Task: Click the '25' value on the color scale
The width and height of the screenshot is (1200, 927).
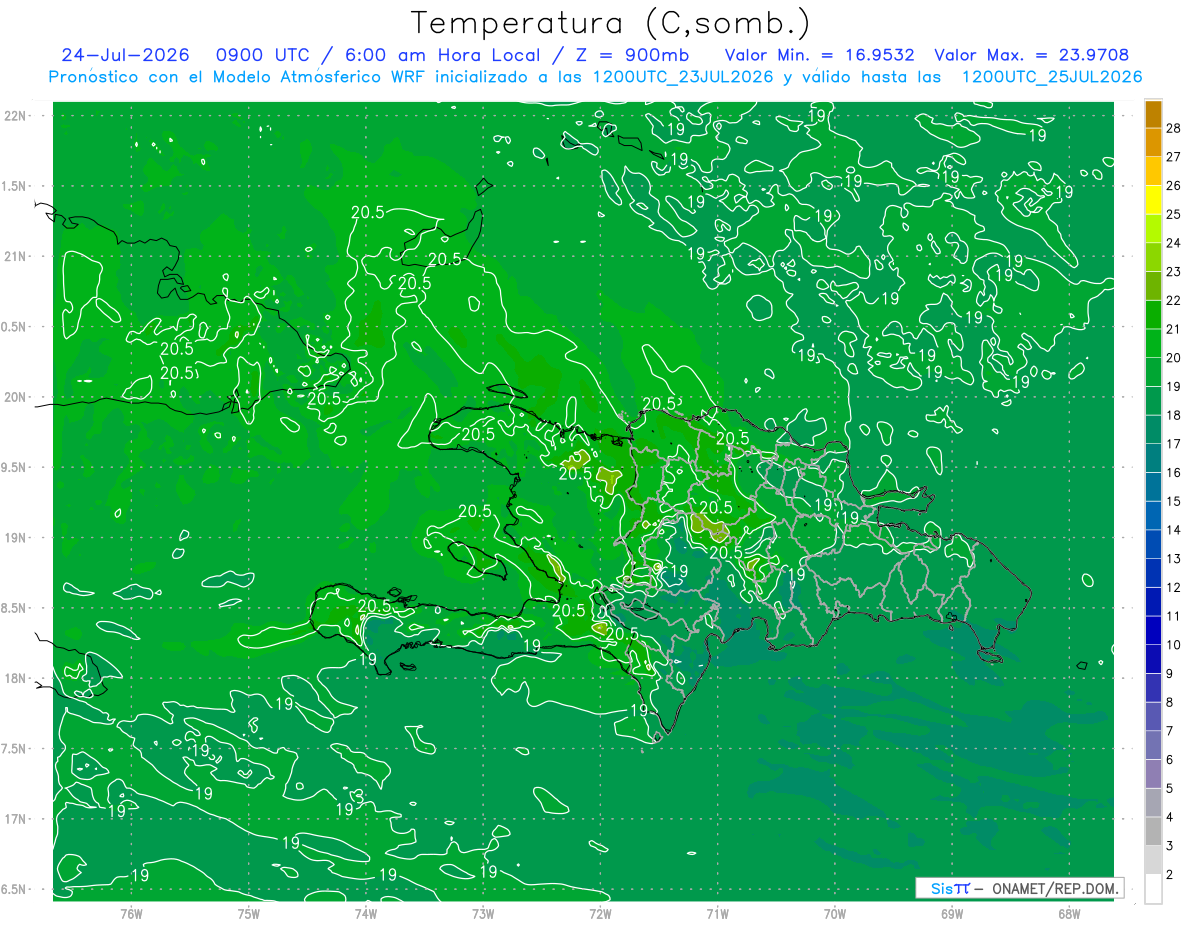Action: point(1174,215)
